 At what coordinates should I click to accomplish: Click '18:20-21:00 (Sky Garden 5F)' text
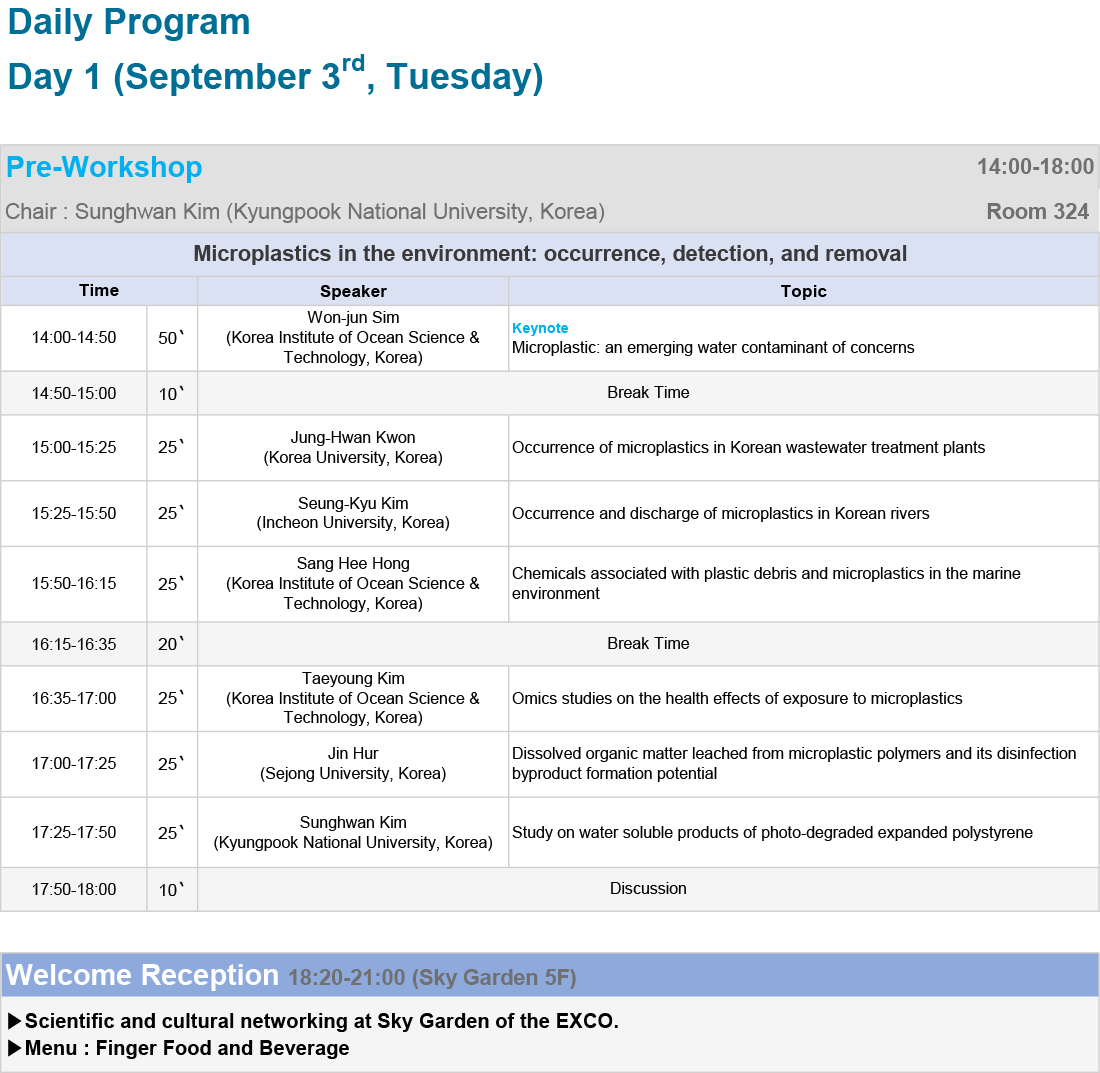point(432,977)
